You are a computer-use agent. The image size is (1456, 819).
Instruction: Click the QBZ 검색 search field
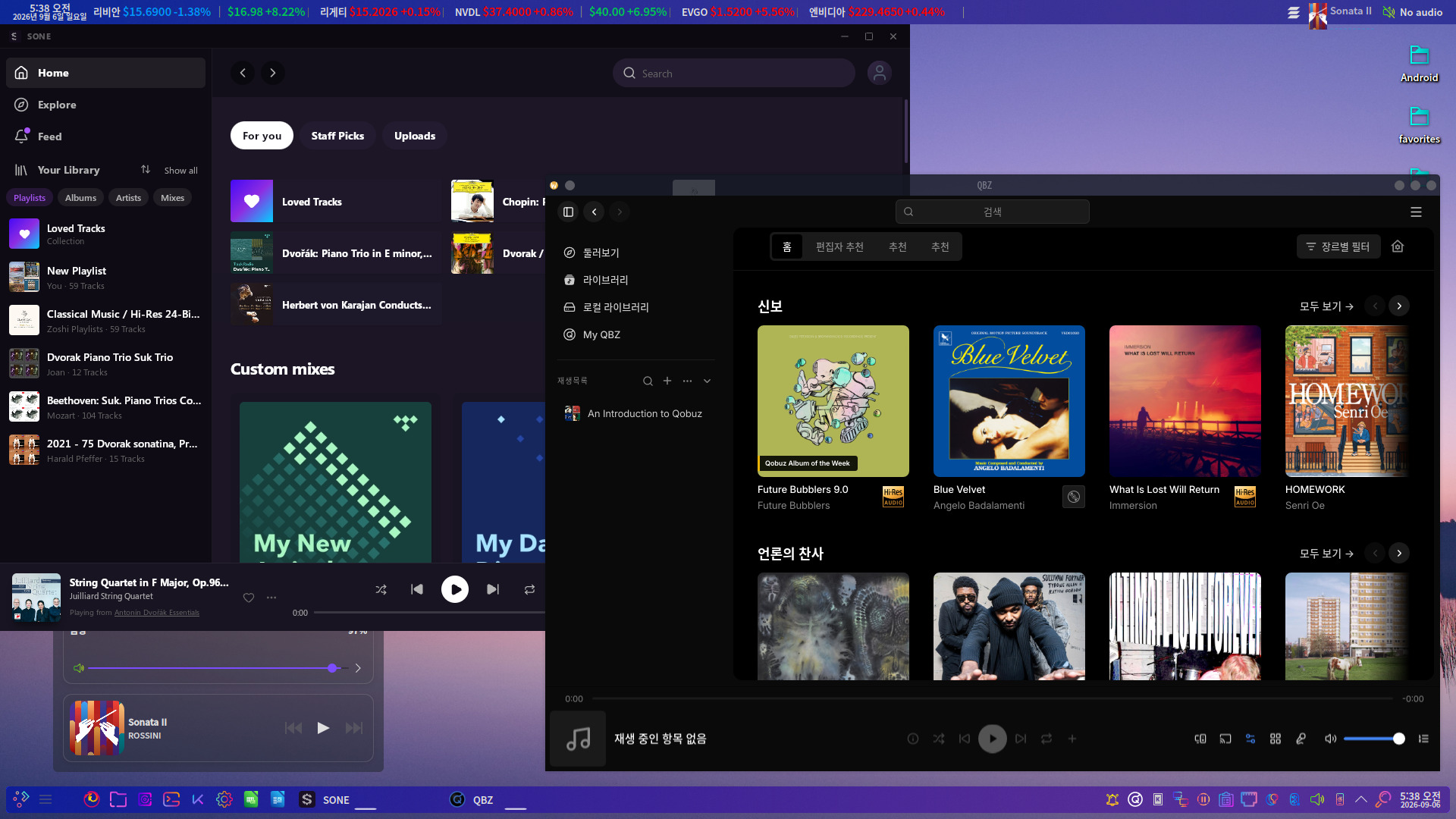pos(992,212)
